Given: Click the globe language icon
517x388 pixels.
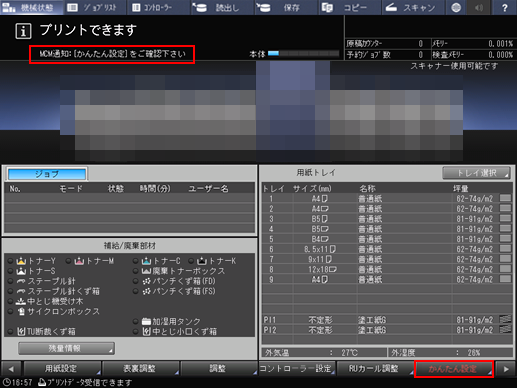Looking at the screenshot, I should (456, 7).
